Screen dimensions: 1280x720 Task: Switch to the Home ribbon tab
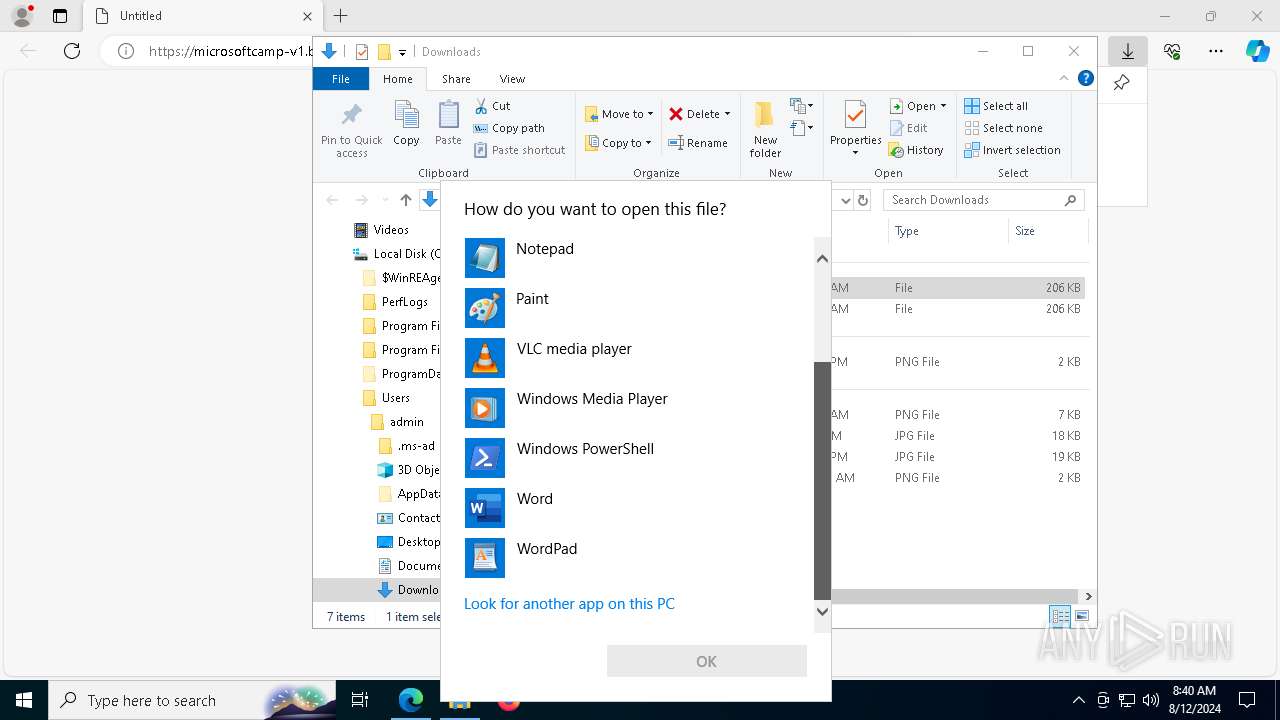[x=397, y=79]
